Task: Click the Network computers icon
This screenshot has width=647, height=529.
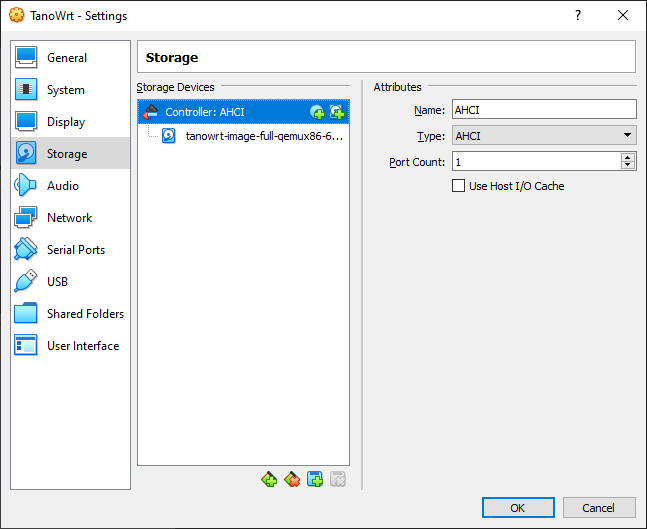Action: 26,217
